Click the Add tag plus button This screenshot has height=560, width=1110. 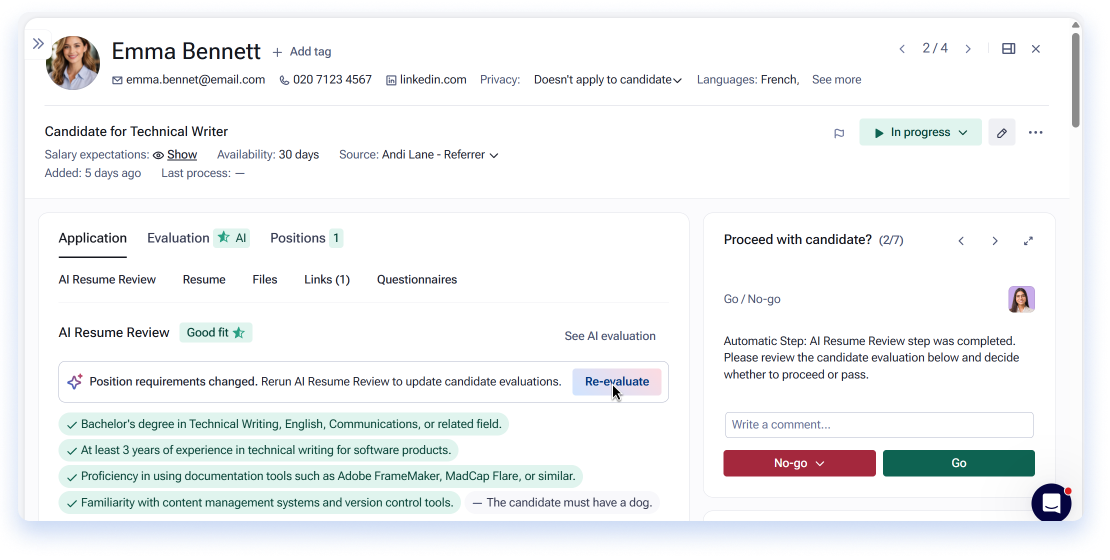pos(302,52)
